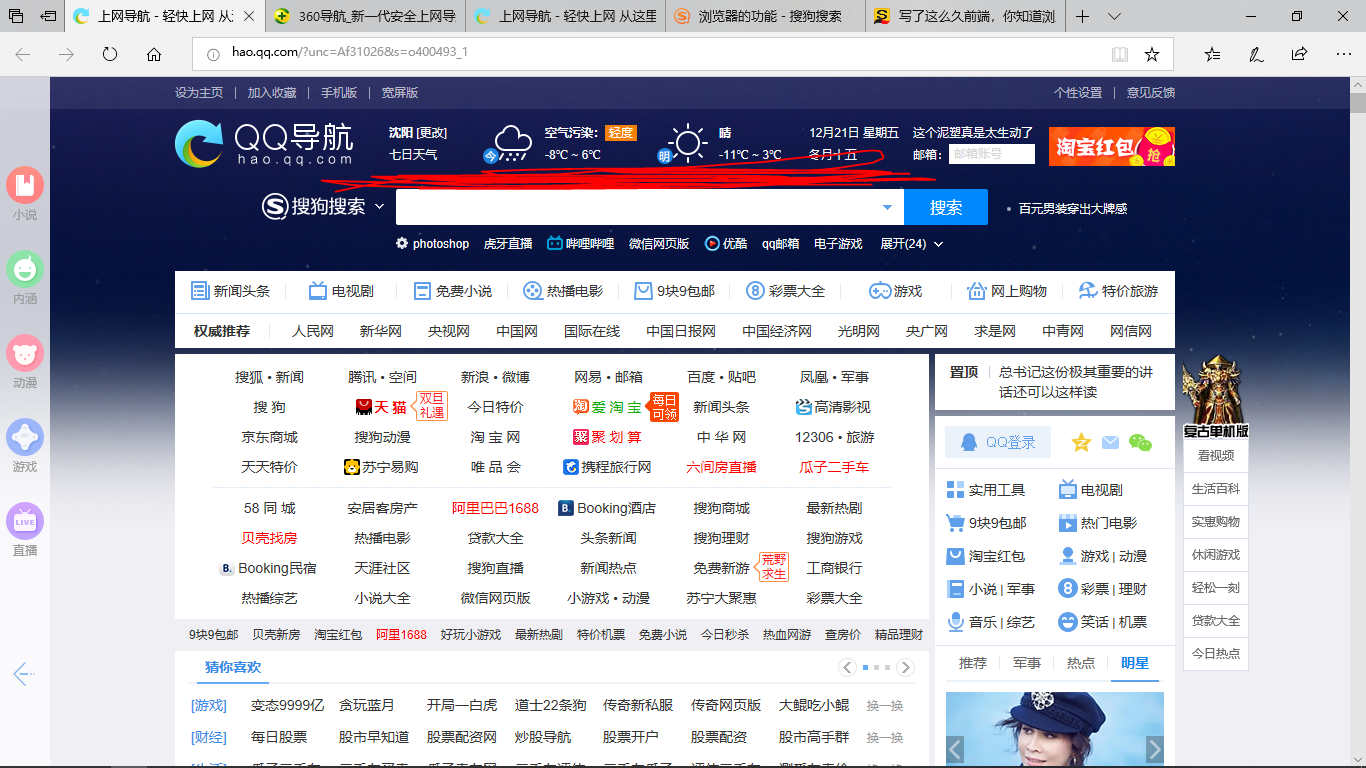Open the 动漫 sidebar icon
Image resolution: width=1366 pixels, height=768 pixels.
click(x=25, y=353)
